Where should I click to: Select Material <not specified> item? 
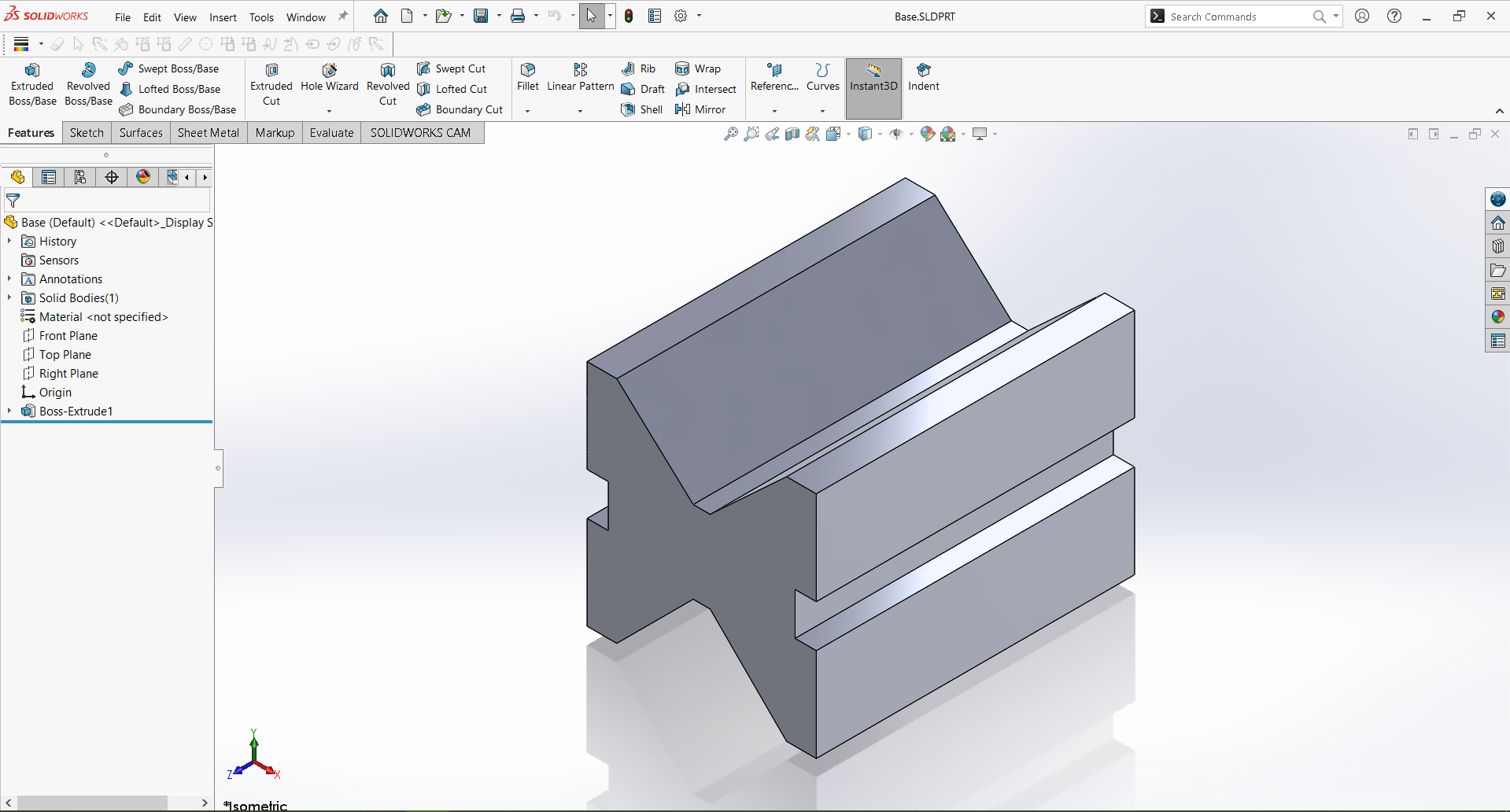[x=94, y=317]
